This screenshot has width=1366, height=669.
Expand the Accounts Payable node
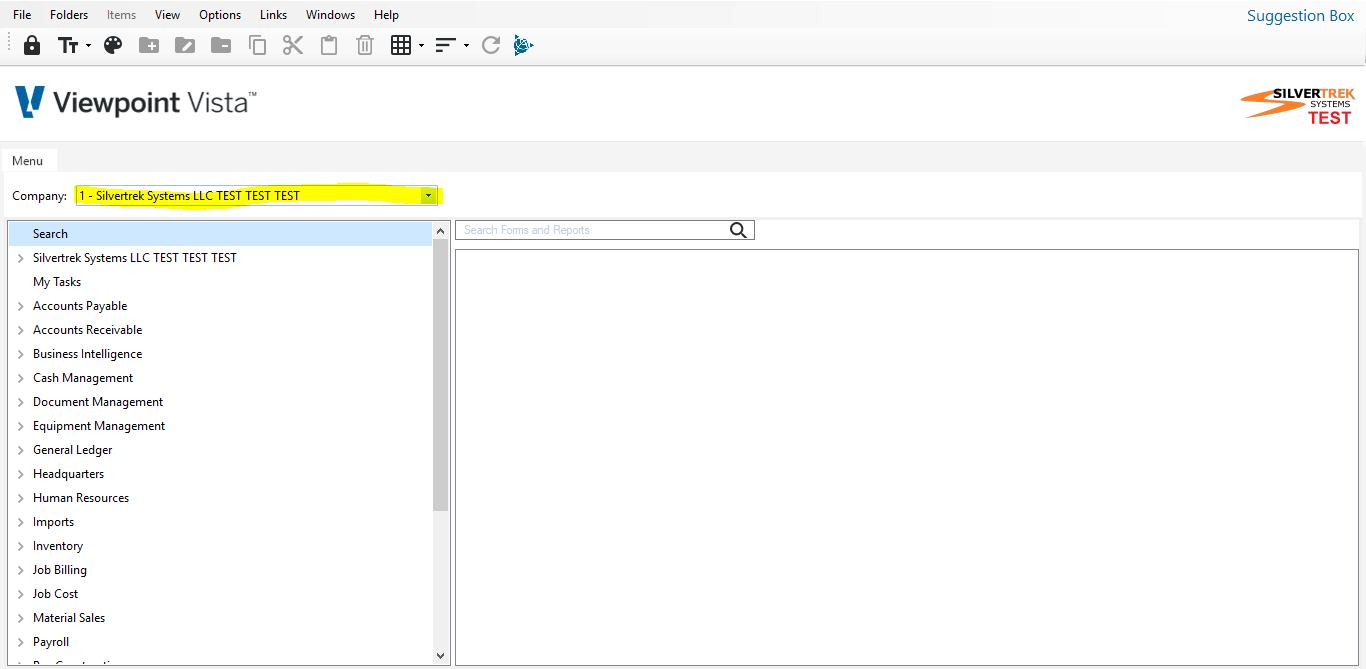pyautogui.click(x=21, y=306)
